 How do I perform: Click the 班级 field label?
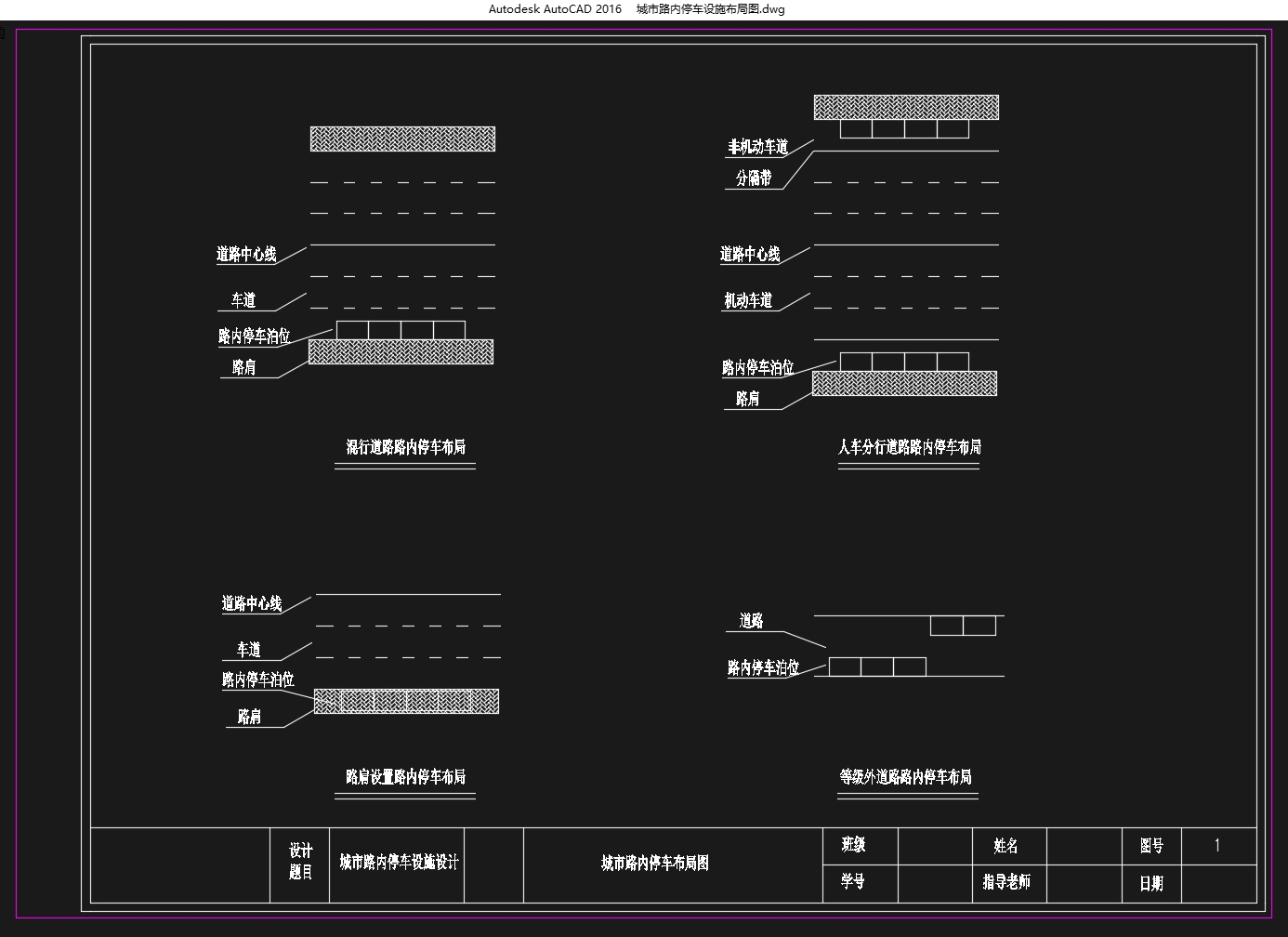pos(854,844)
